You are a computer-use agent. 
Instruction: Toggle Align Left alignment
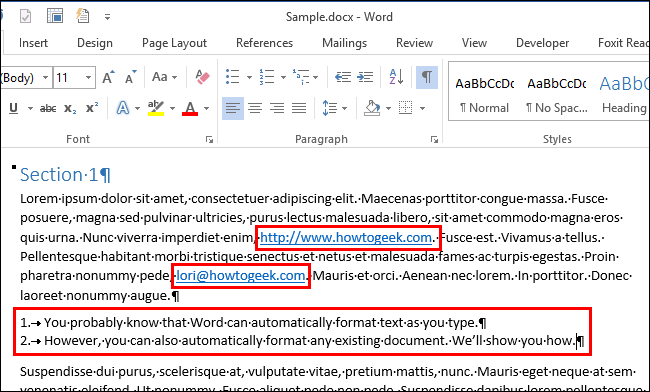(233, 109)
